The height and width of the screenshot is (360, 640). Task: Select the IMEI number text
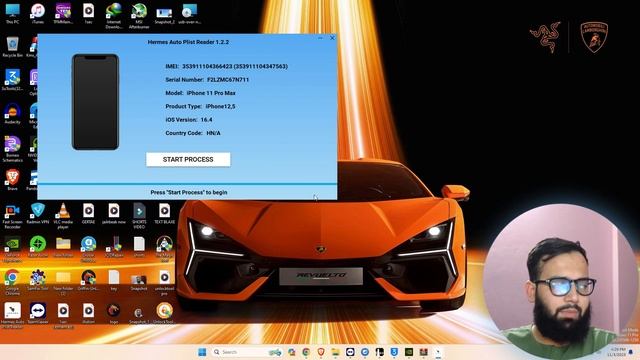coord(235,66)
